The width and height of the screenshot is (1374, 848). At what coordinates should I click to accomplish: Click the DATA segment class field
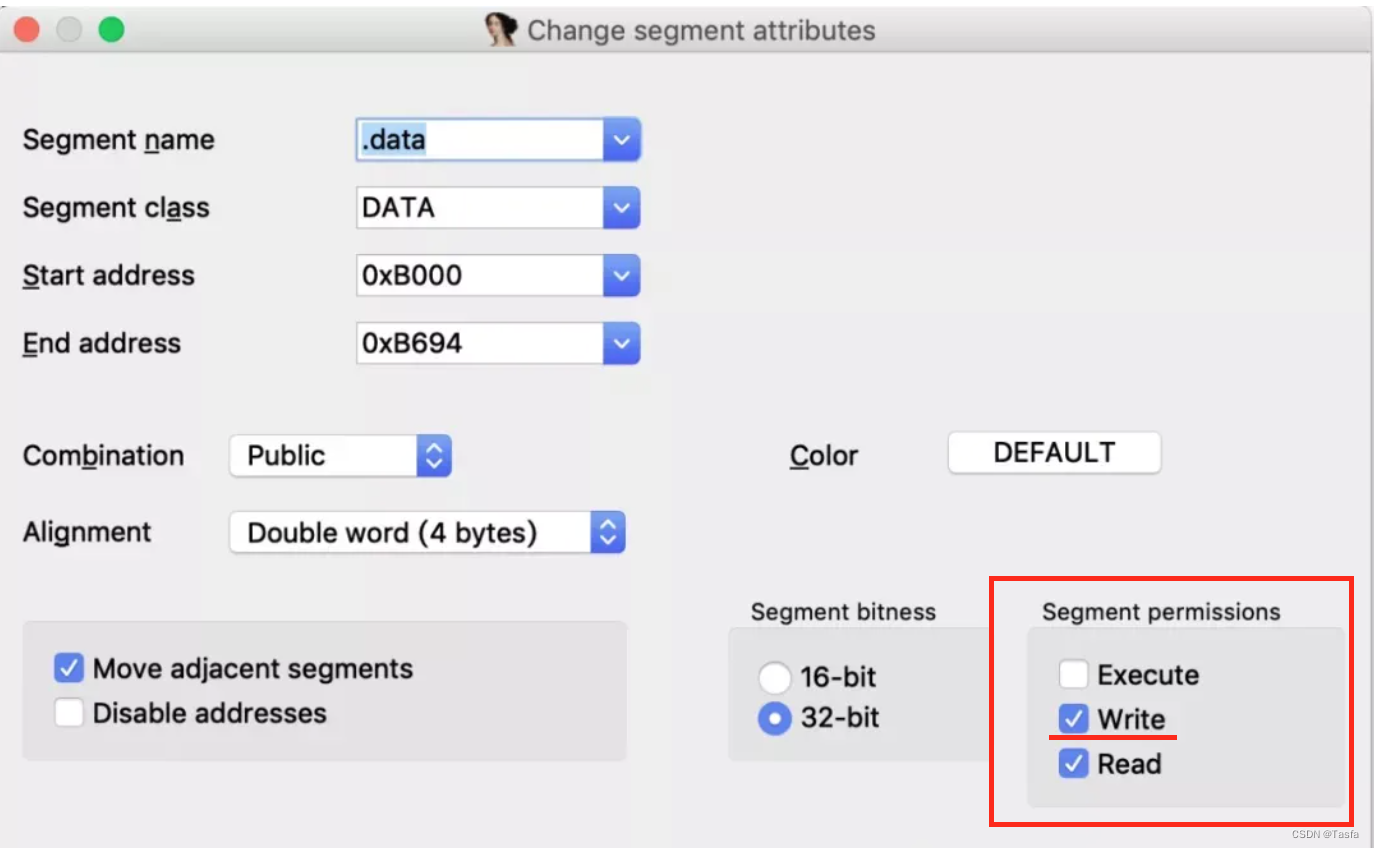pos(480,208)
